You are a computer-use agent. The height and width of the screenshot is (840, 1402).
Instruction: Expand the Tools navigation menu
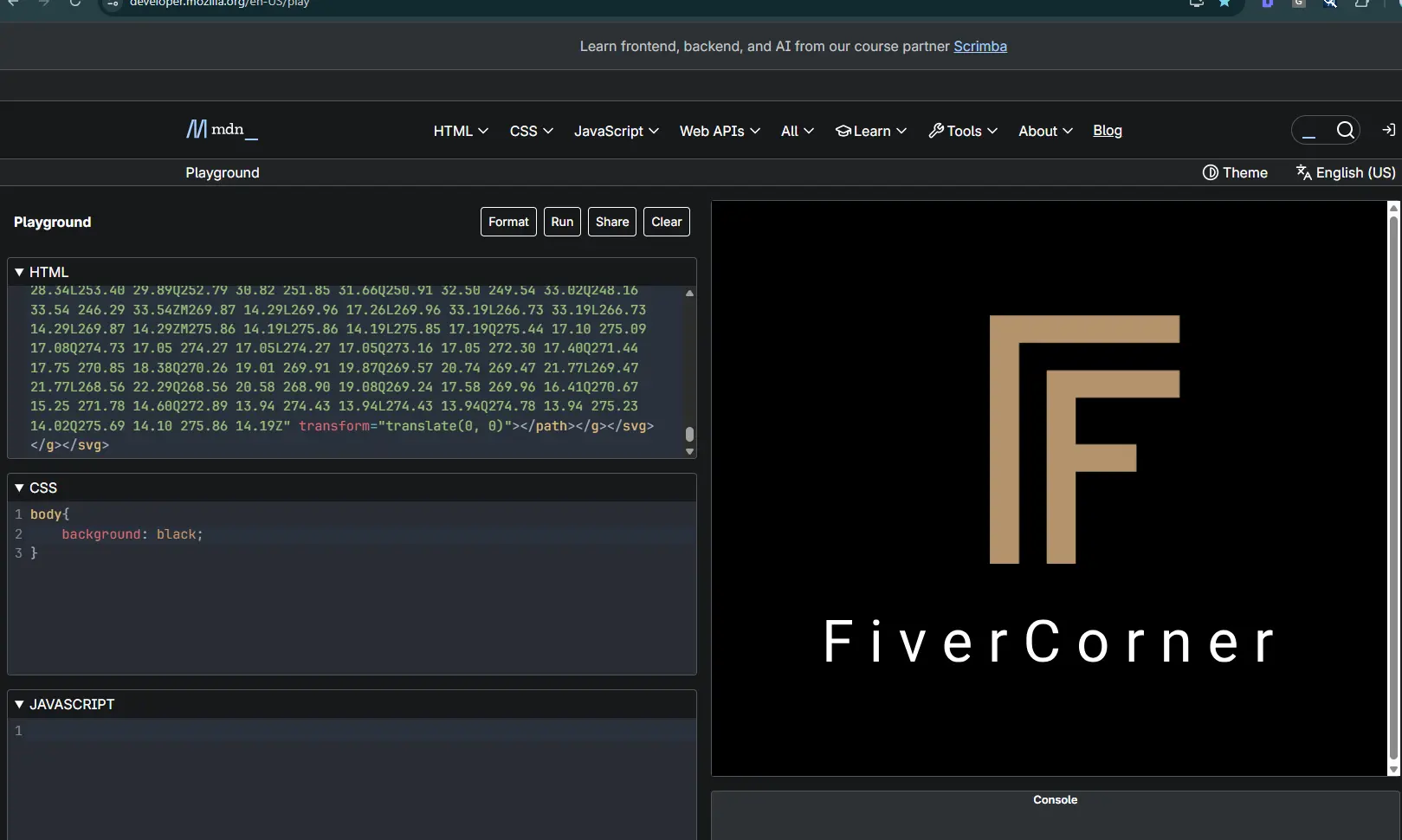click(x=963, y=131)
